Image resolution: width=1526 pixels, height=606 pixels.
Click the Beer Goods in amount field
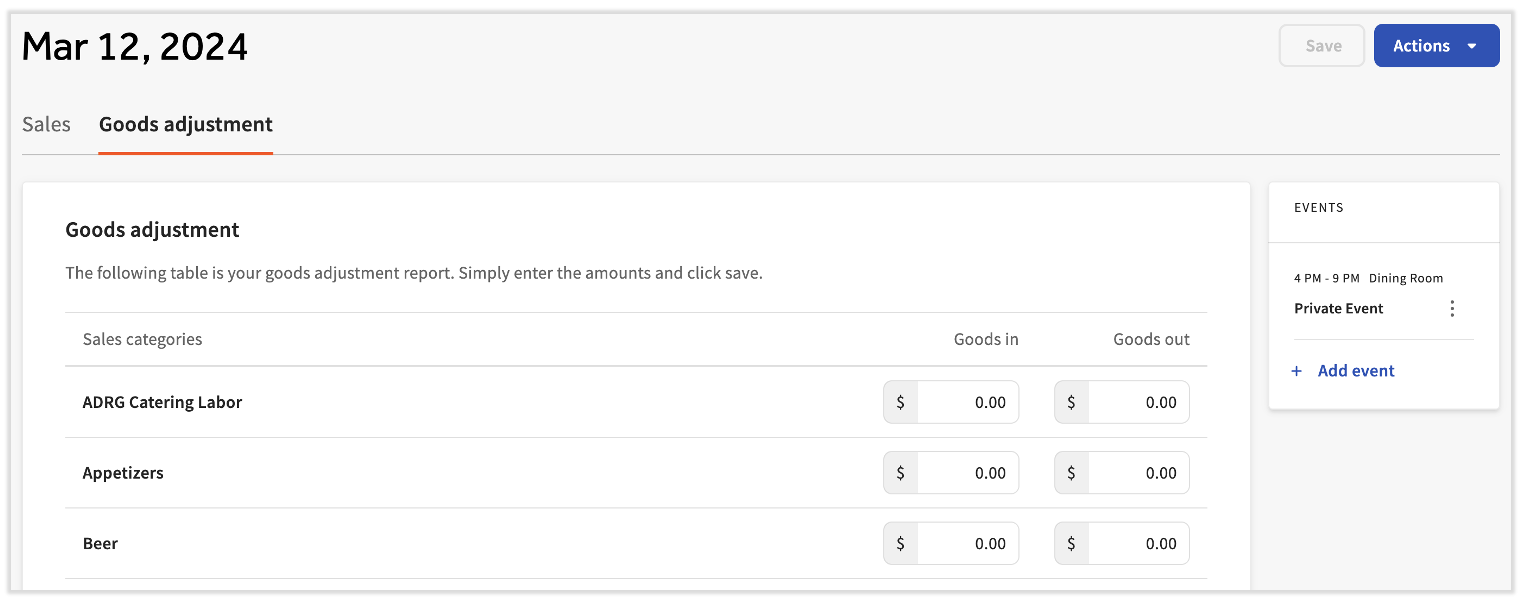[x=966, y=545]
